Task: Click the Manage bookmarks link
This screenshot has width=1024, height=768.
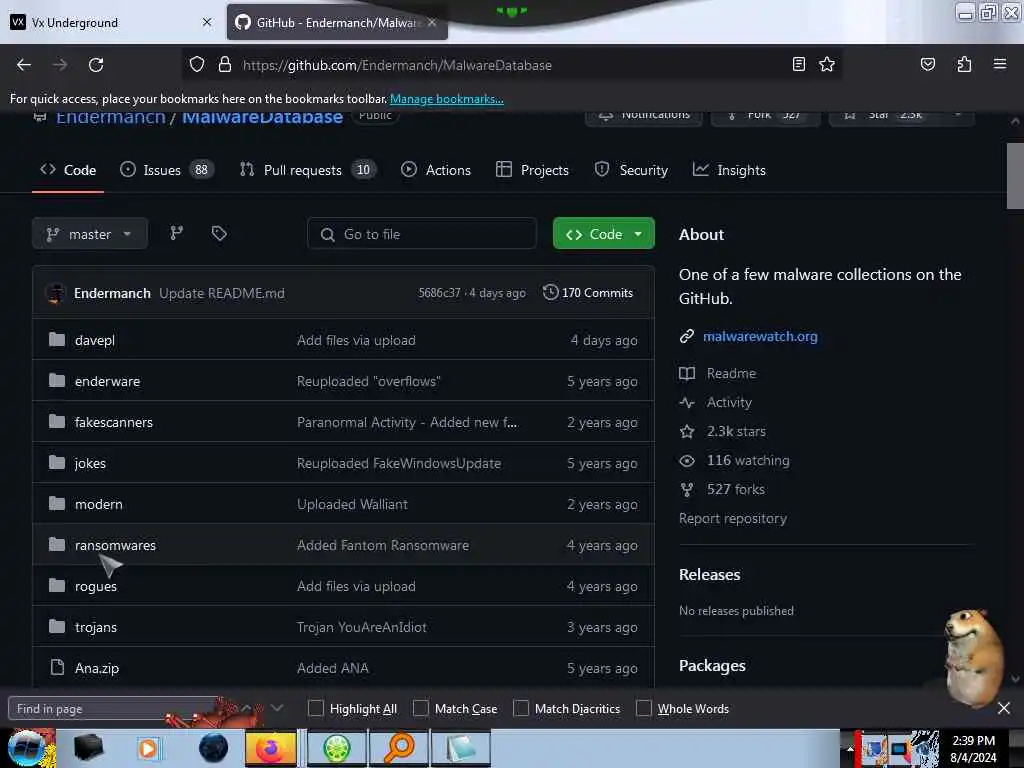Action: [447, 99]
